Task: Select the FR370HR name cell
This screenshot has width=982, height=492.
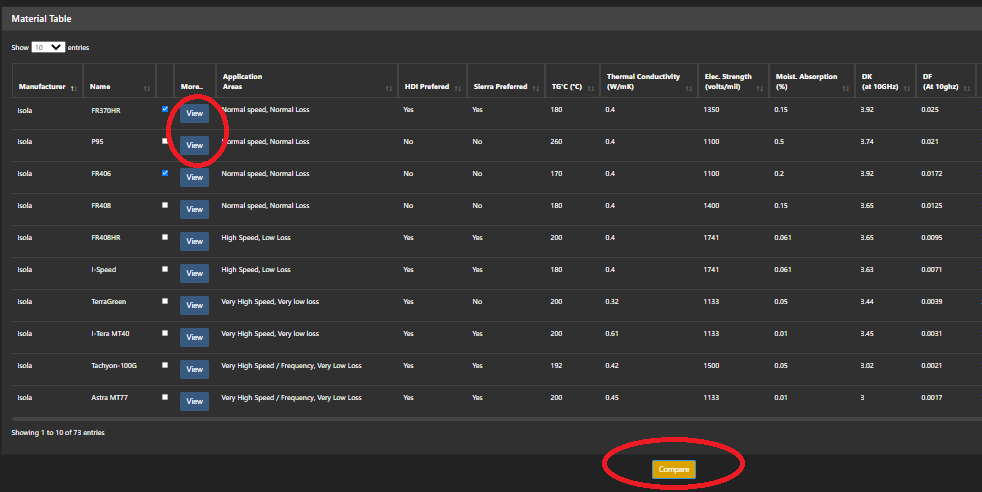Action: 106,110
